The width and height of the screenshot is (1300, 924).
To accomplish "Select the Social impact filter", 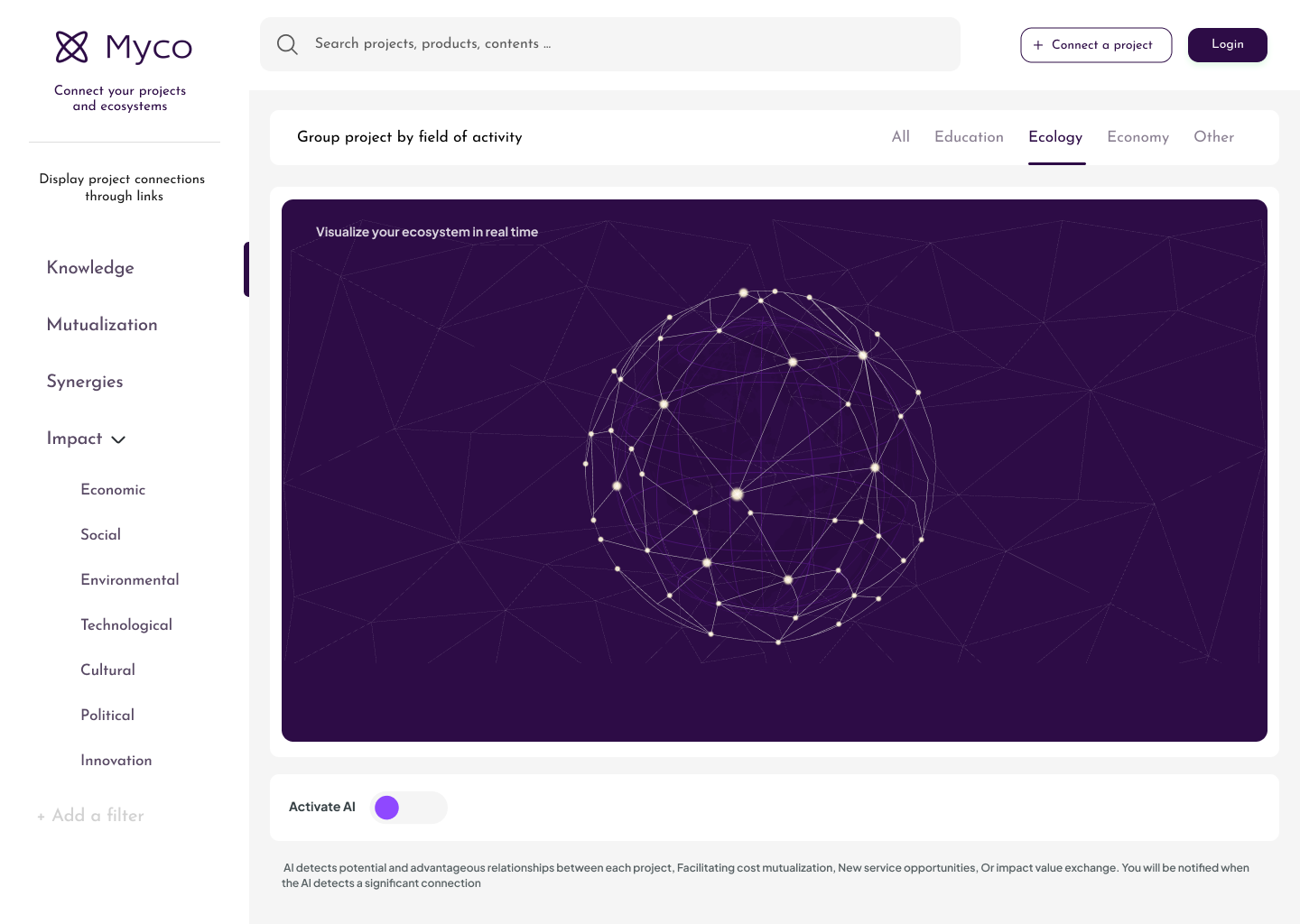I will 100,535.
